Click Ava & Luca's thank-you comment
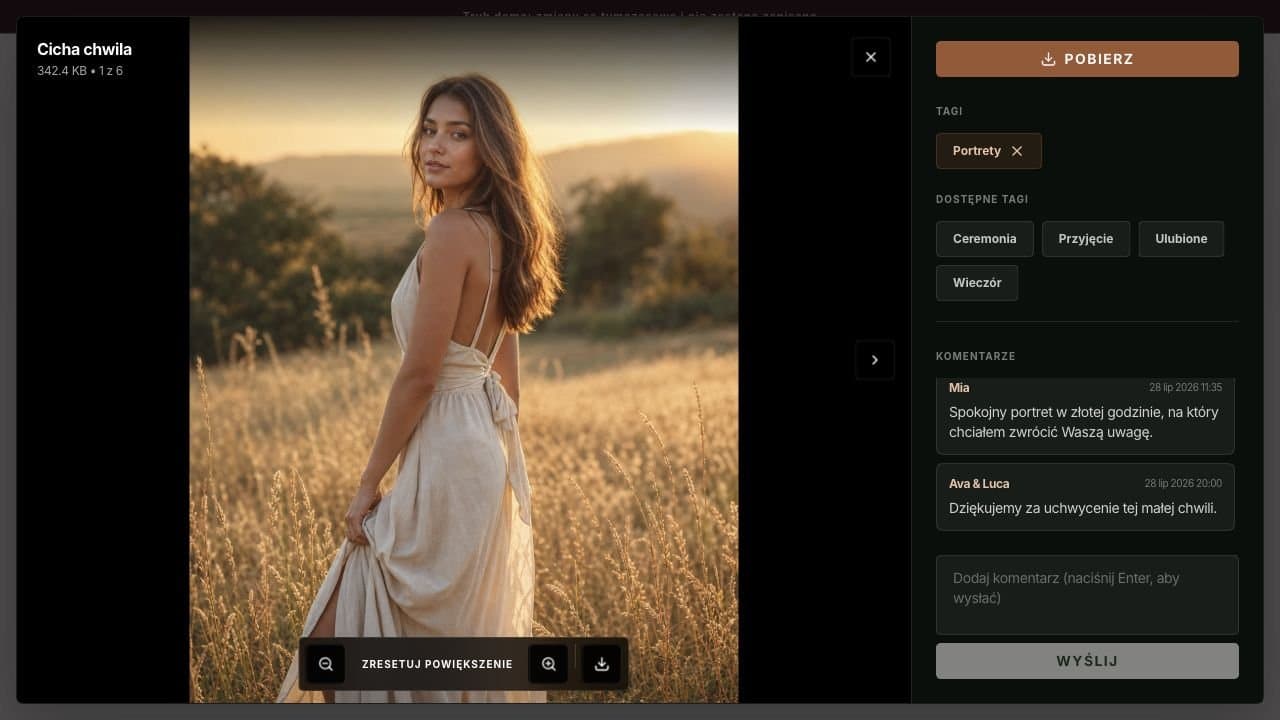The height and width of the screenshot is (720, 1280). click(1085, 497)
